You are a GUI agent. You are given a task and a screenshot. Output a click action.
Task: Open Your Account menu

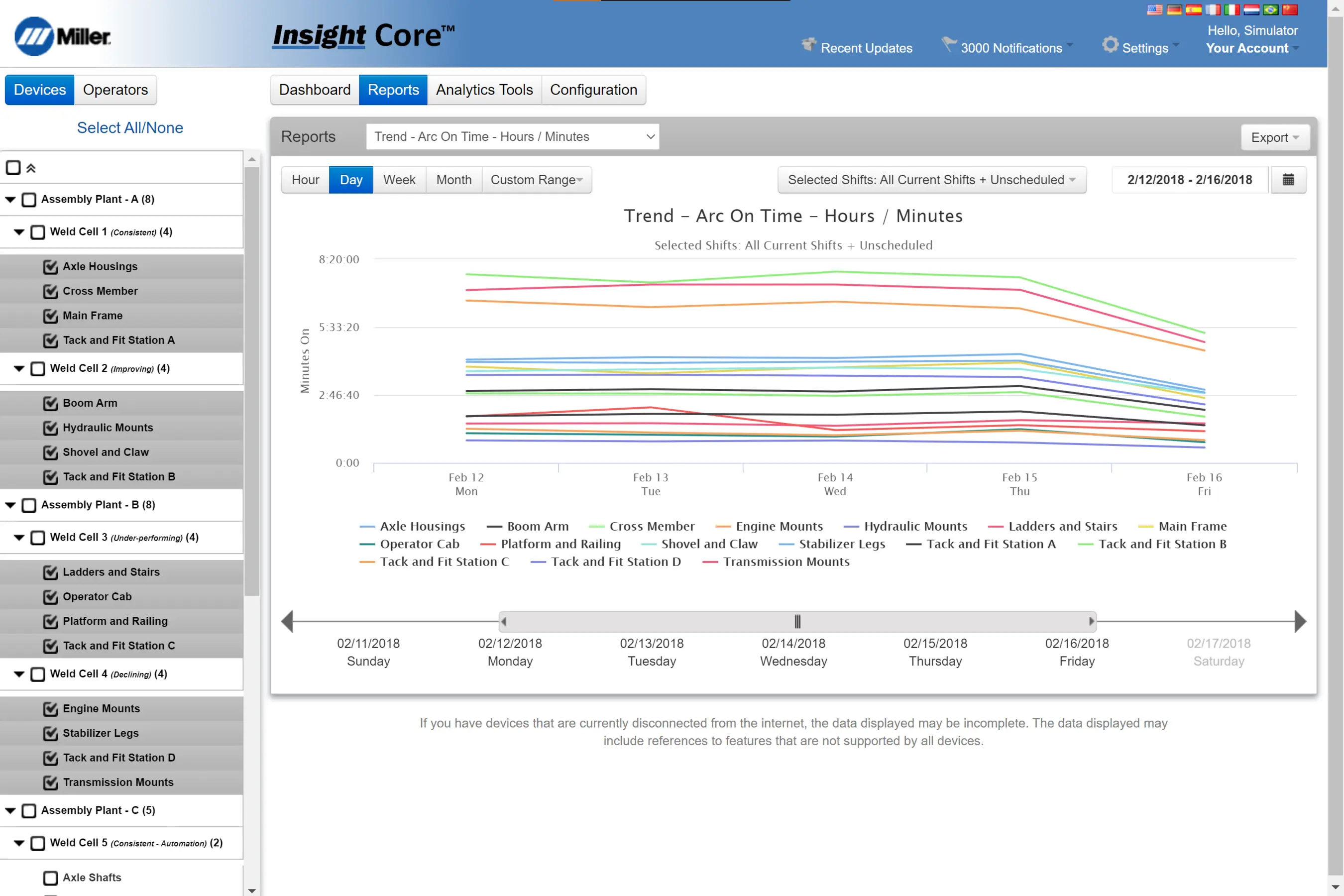point(1252,48)
